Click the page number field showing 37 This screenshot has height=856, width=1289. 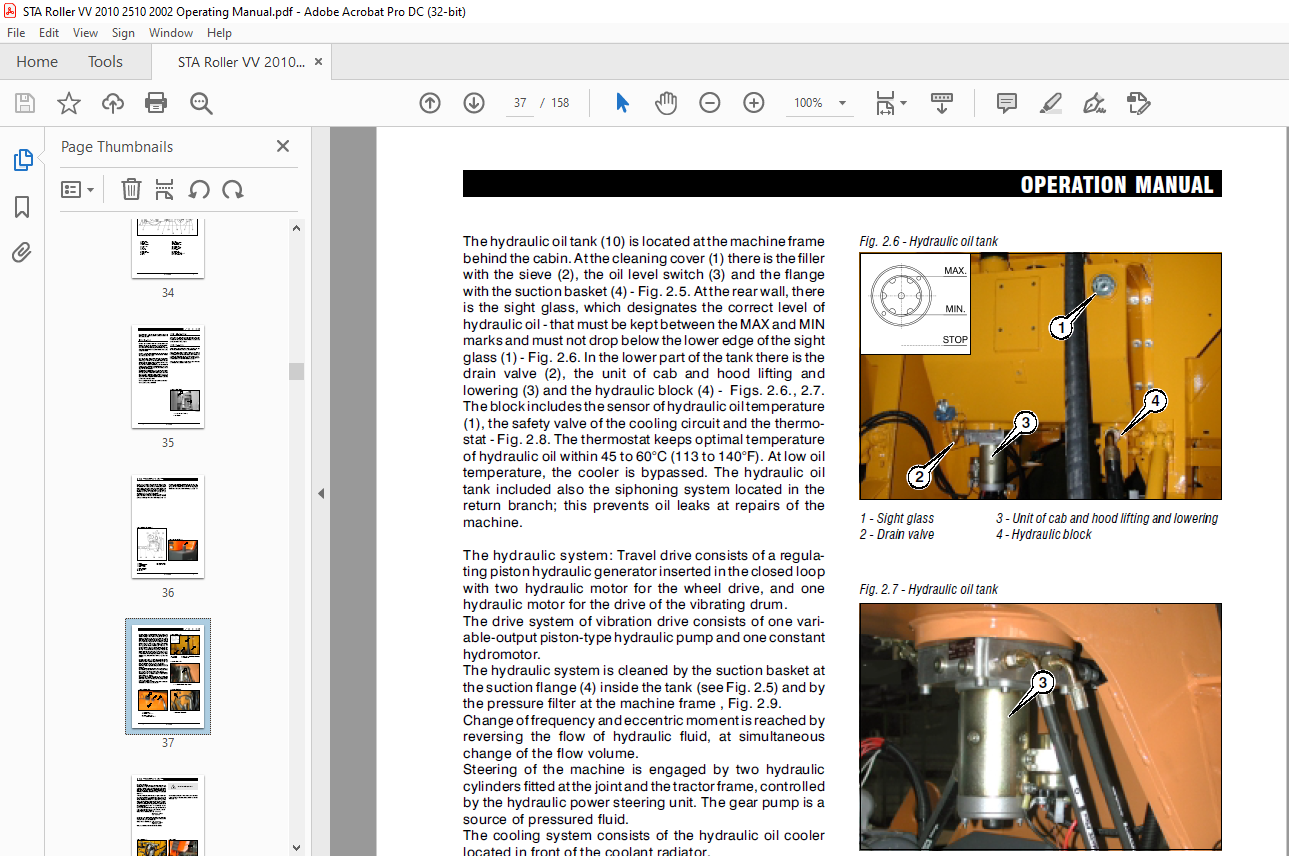[520, 103]
